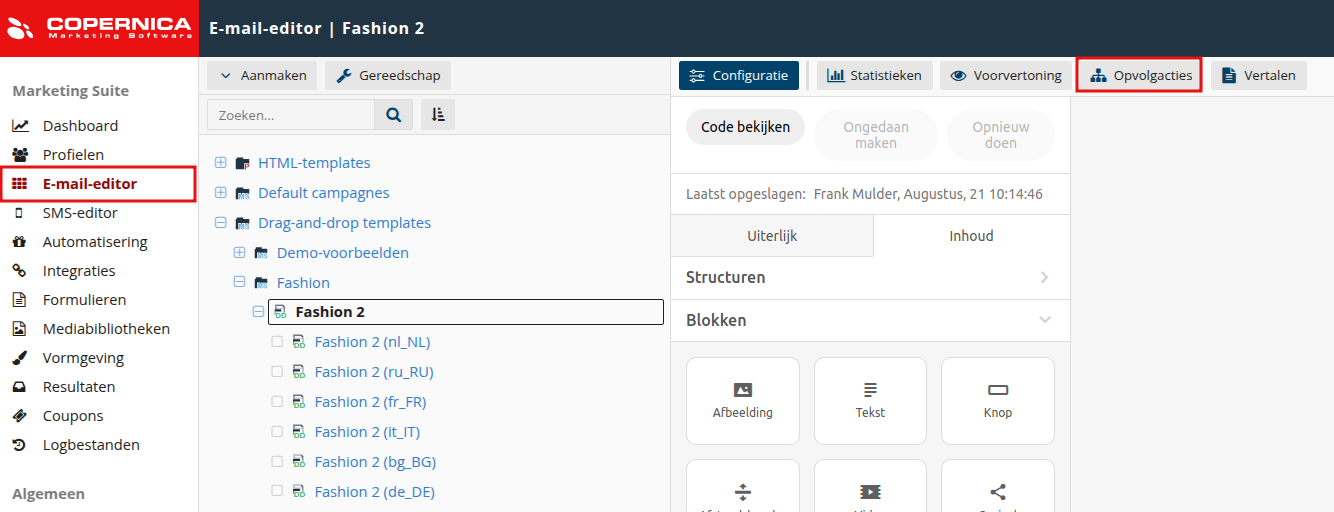
Task: Switch to the Uiterlijk tab
Action: pyautogui.click(x=772, y=236)
